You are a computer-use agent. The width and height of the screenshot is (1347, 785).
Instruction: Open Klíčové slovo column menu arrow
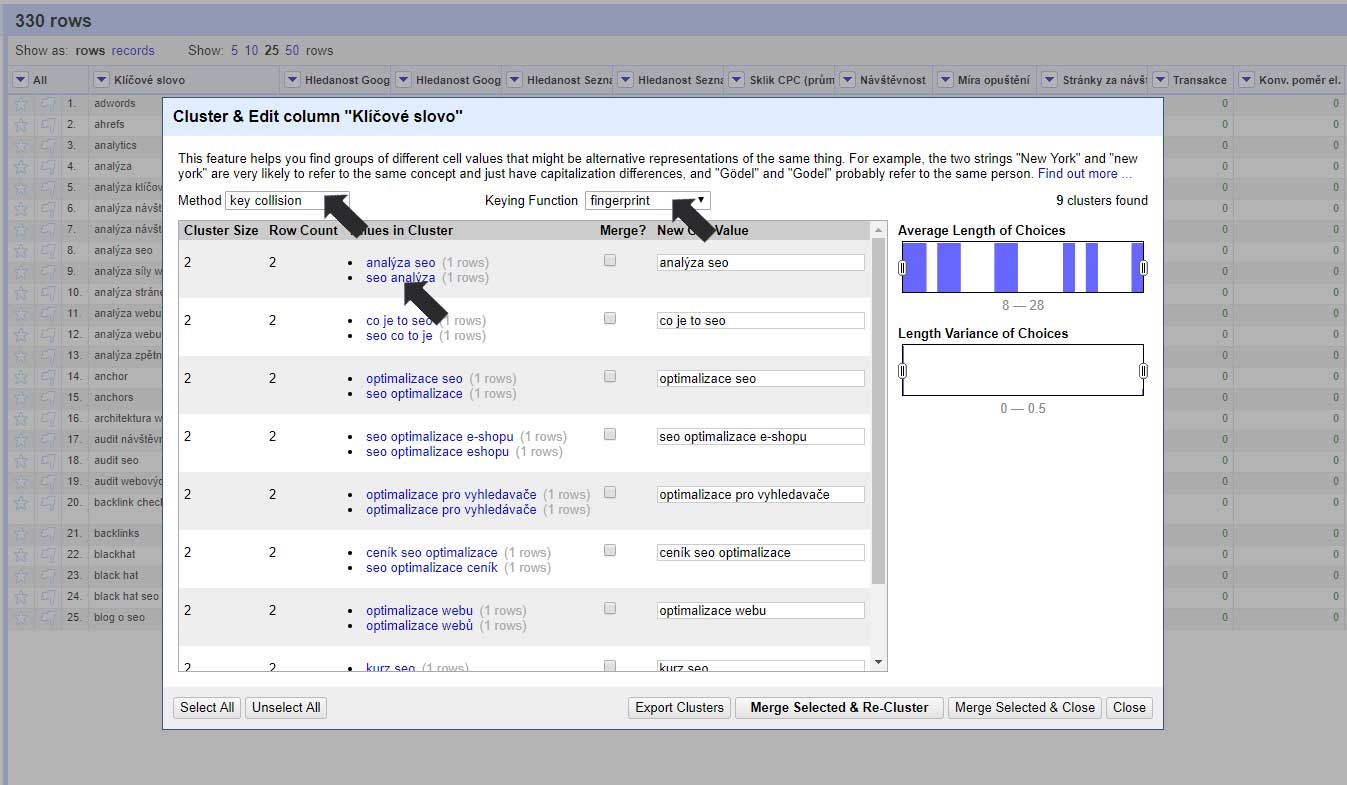pyautogui.click(x=102, y=80)
